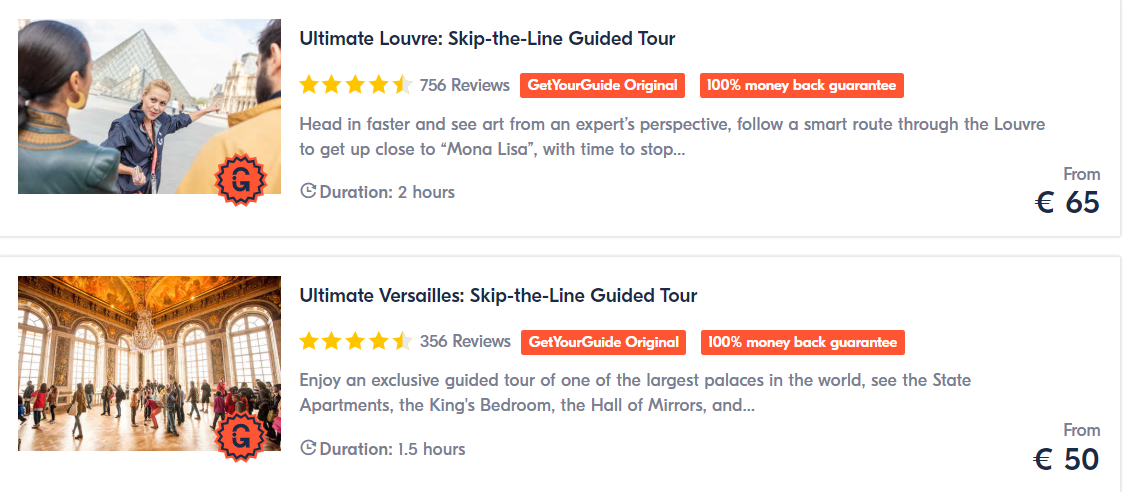Screen dimensions: 1123x492
Task: Click the GetYourGuide badge on Versailles photo
Action: pyautogui.click(x=241, y=437)
